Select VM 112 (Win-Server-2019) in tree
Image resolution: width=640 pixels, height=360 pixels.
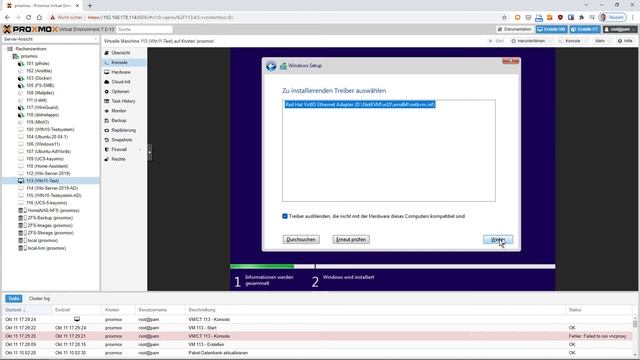[48, 173]
